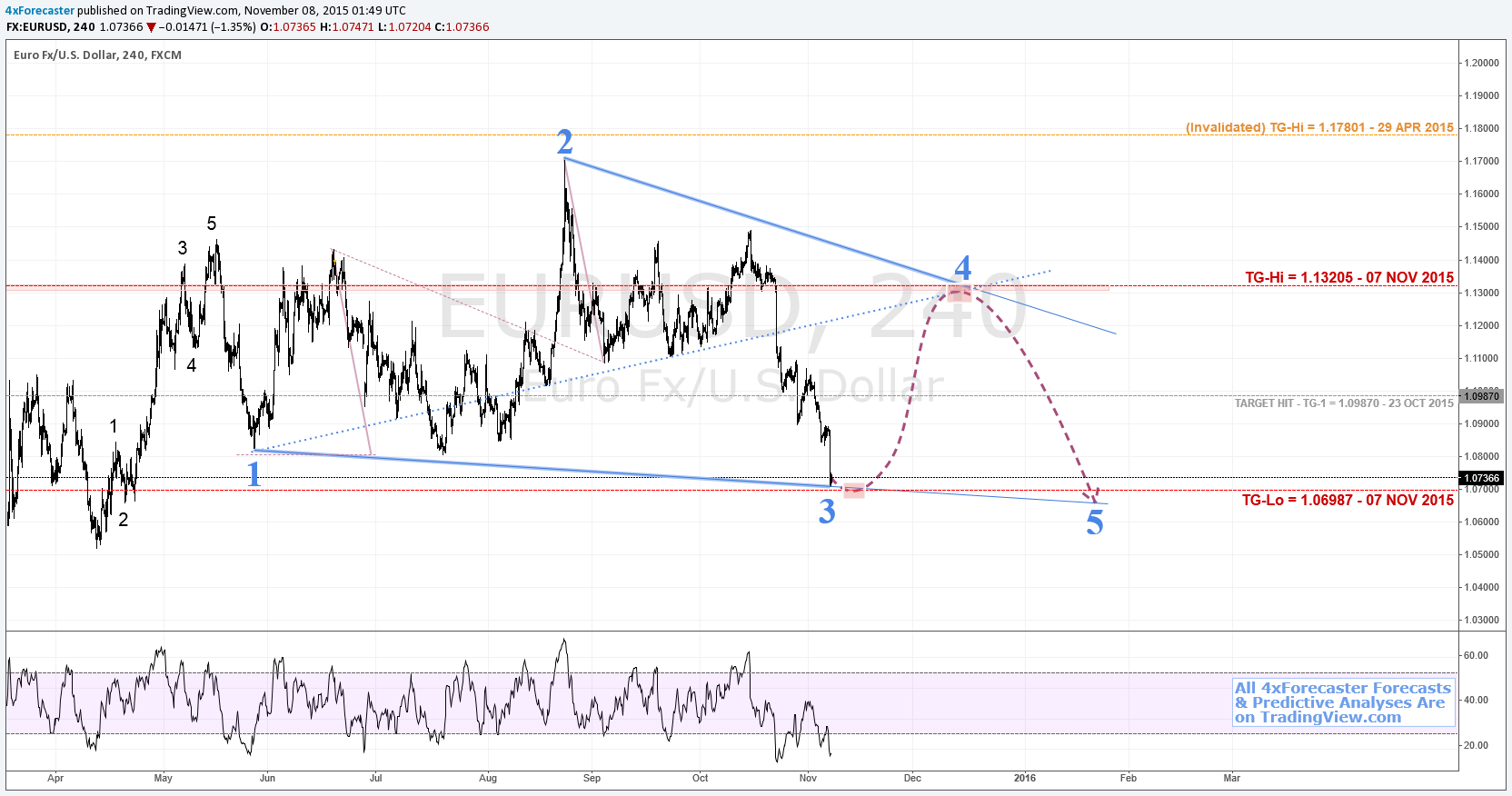The height and width of the screenshot is (796, 1512).
Task: Click the Mar label on time axis
Action: pos(1231,778)
